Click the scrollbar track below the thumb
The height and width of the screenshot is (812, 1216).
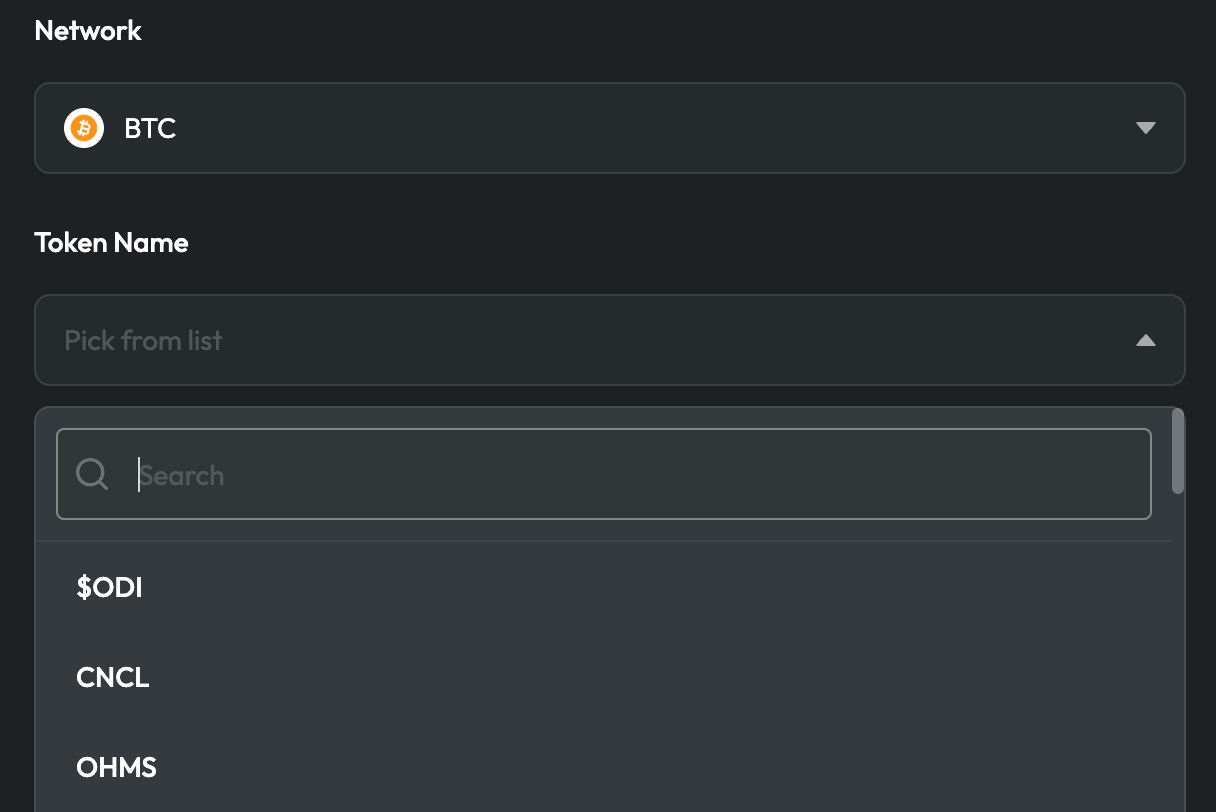[1178, 650]
